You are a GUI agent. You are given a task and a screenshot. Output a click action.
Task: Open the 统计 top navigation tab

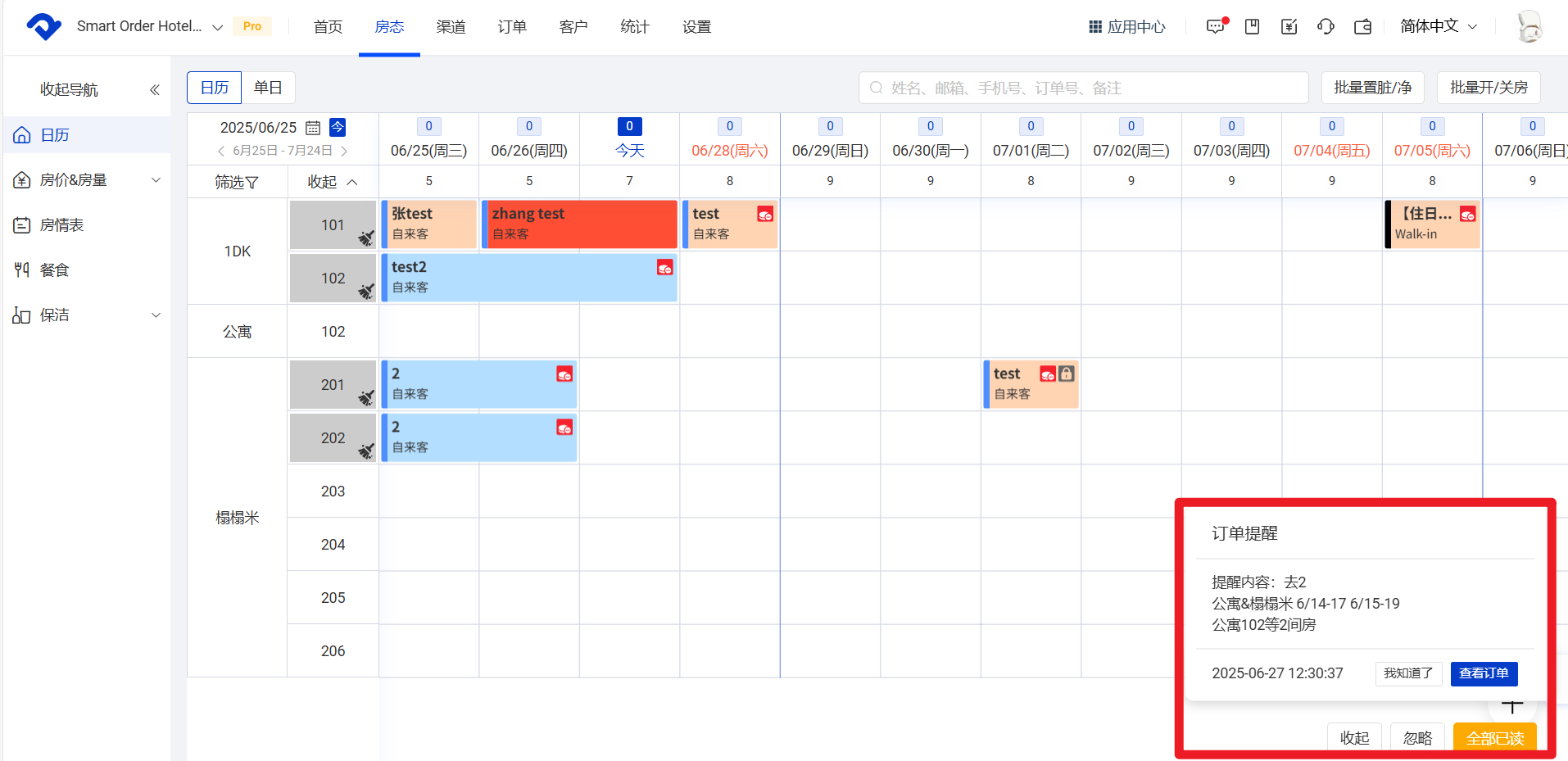[635, 27]
